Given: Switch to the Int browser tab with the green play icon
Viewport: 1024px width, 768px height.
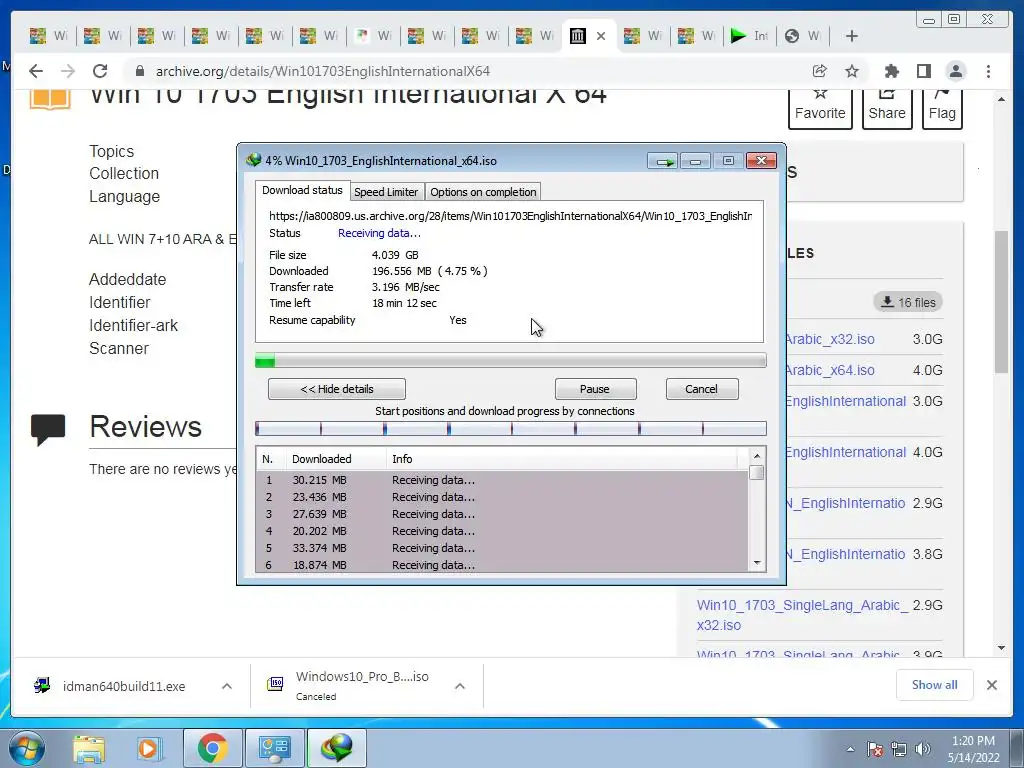Looking at the screenshot, I should (x=750, y=36).
